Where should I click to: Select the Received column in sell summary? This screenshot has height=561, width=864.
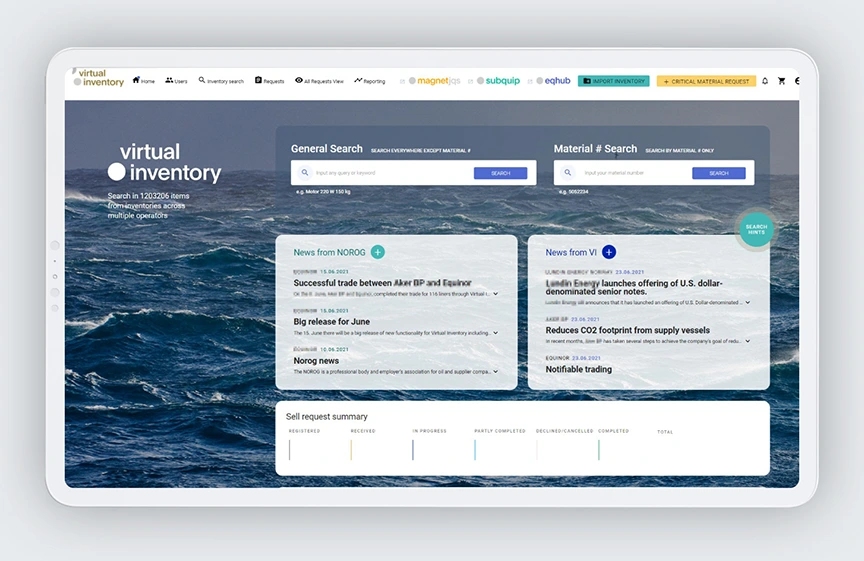(363, 445)
